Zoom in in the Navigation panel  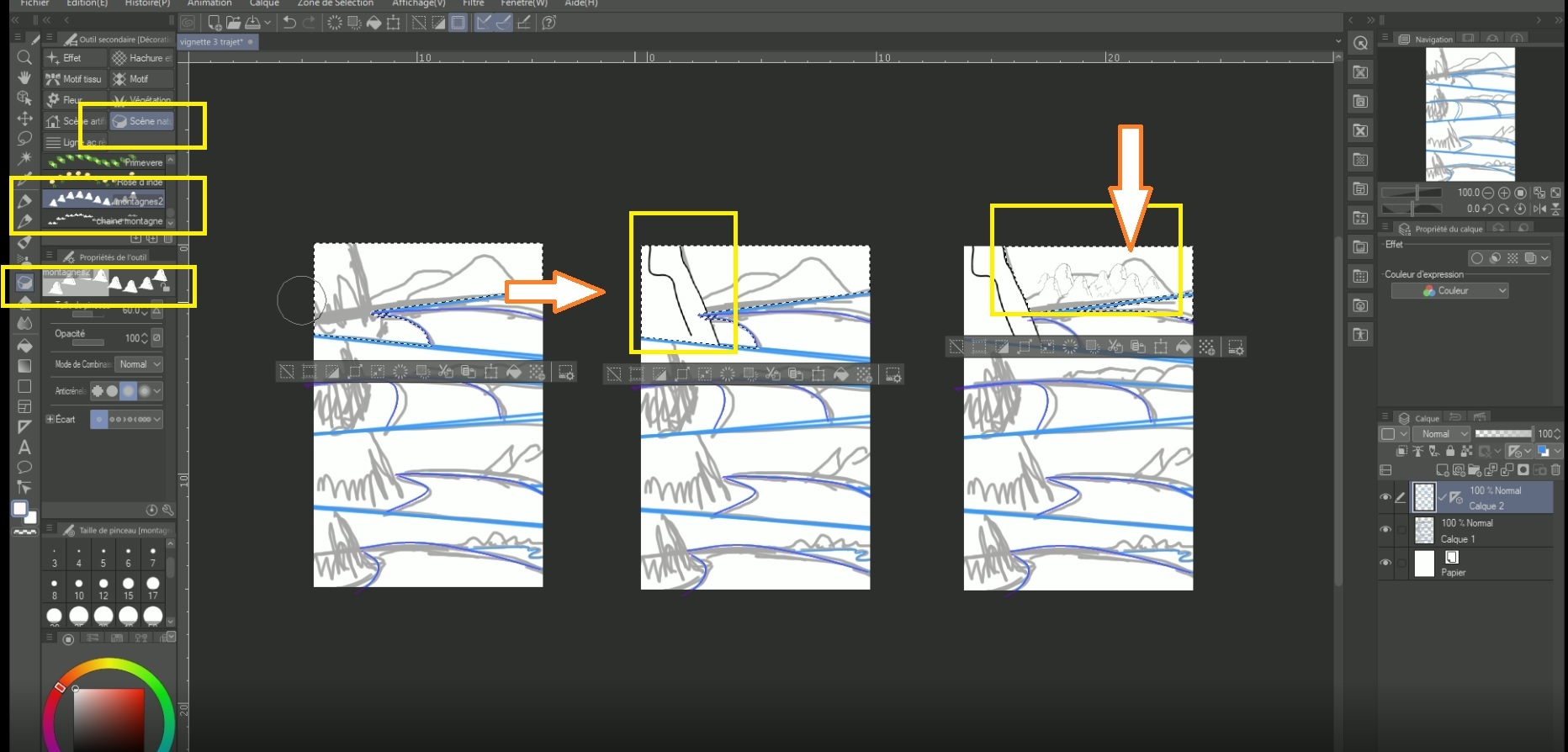[x=1504, y=193]
